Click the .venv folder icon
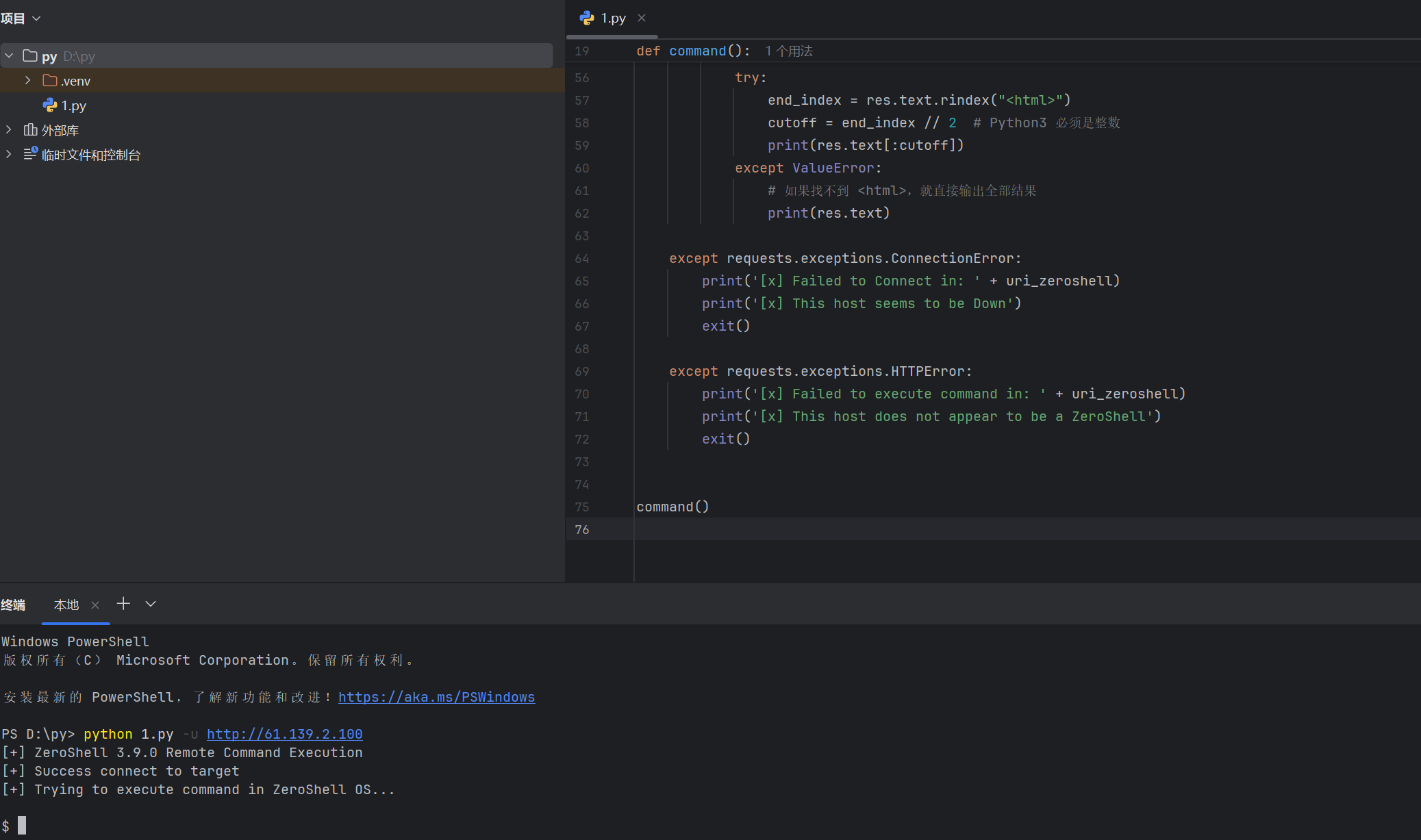Image resolution: width=1421 pixels, height=840 pixels. click(50, 81)
